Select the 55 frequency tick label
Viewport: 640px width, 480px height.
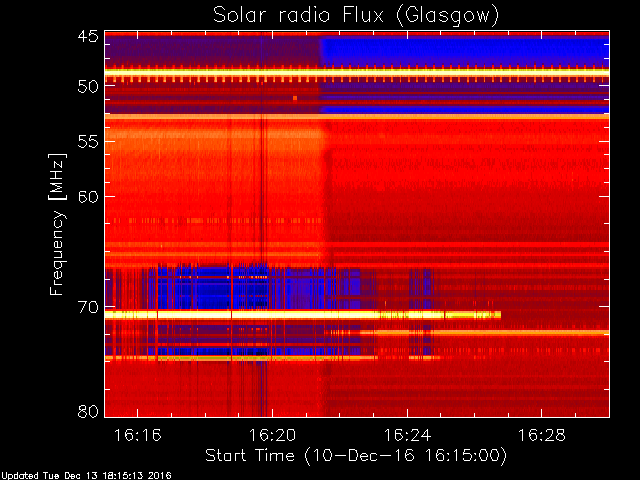pyautogui.click(x=88, y=142)
